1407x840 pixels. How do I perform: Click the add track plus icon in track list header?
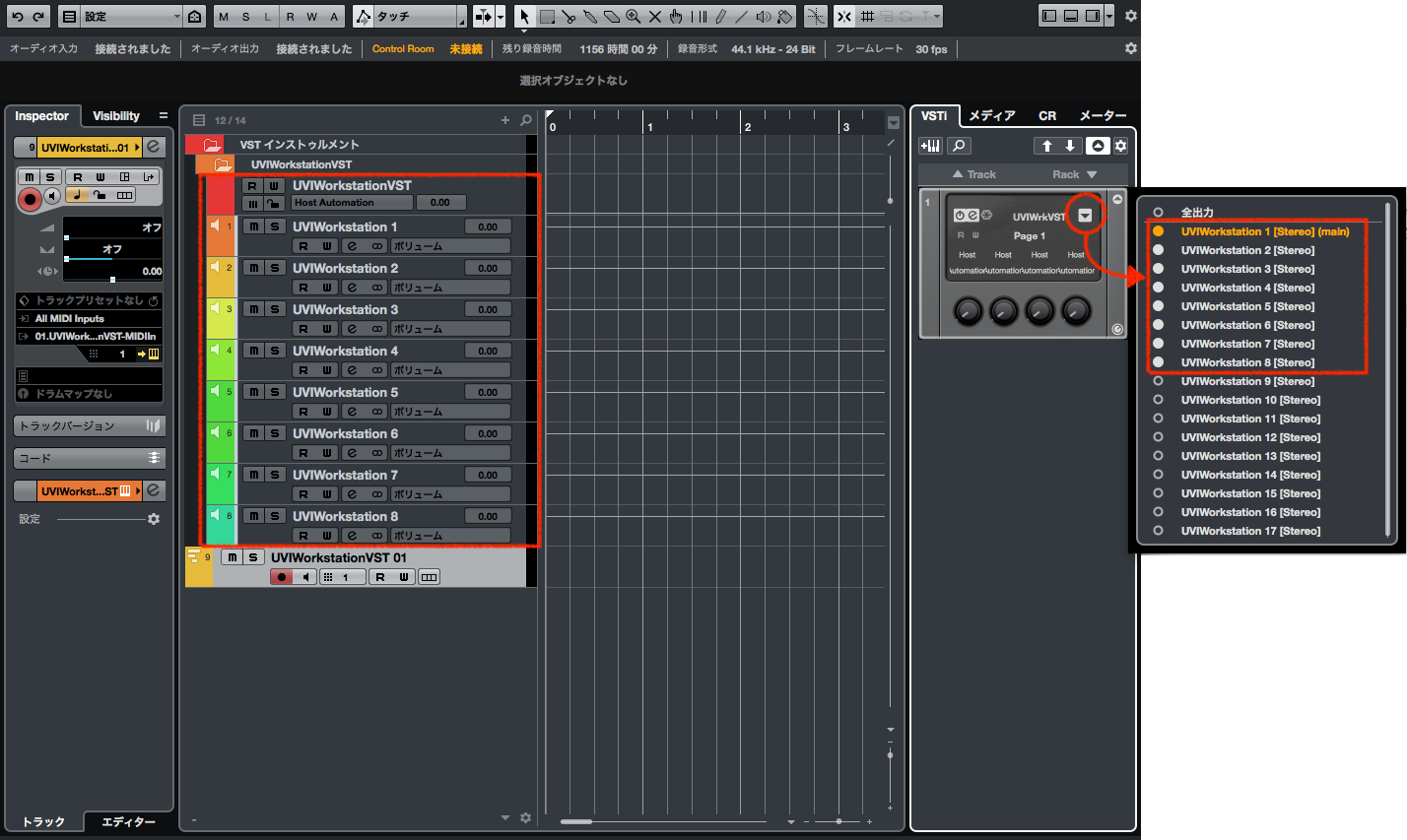(505, 120)
